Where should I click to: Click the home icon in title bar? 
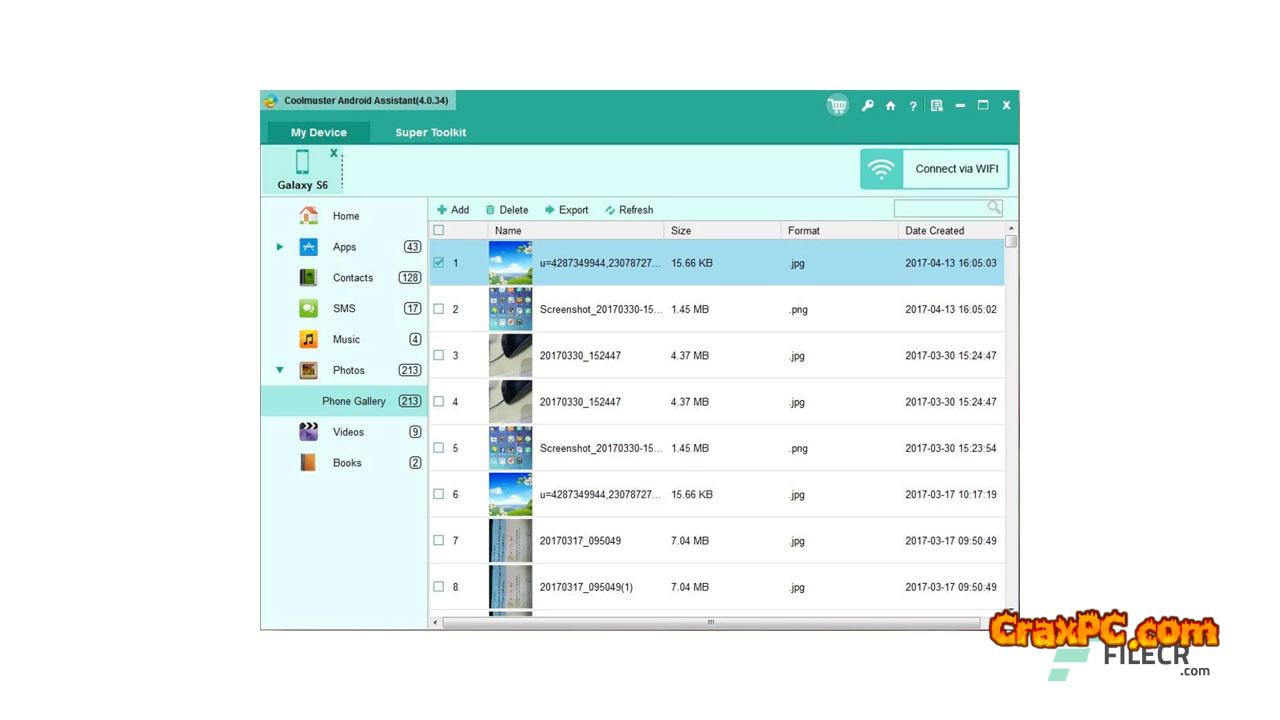coord(890,105)
